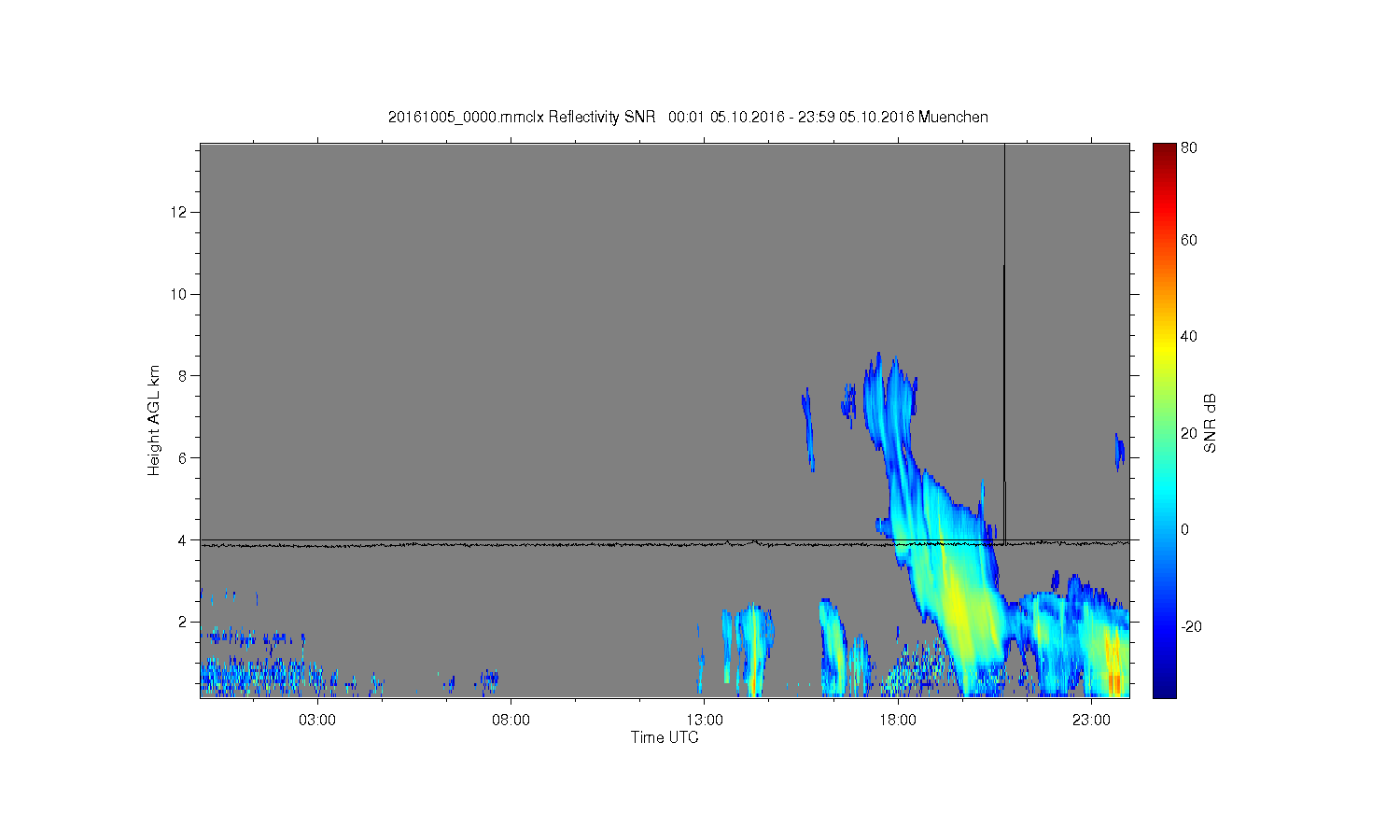Screen dimensions: 1400x840
Task: Click the 23:00 time tick label
Action: click(x=1091, y=721)
